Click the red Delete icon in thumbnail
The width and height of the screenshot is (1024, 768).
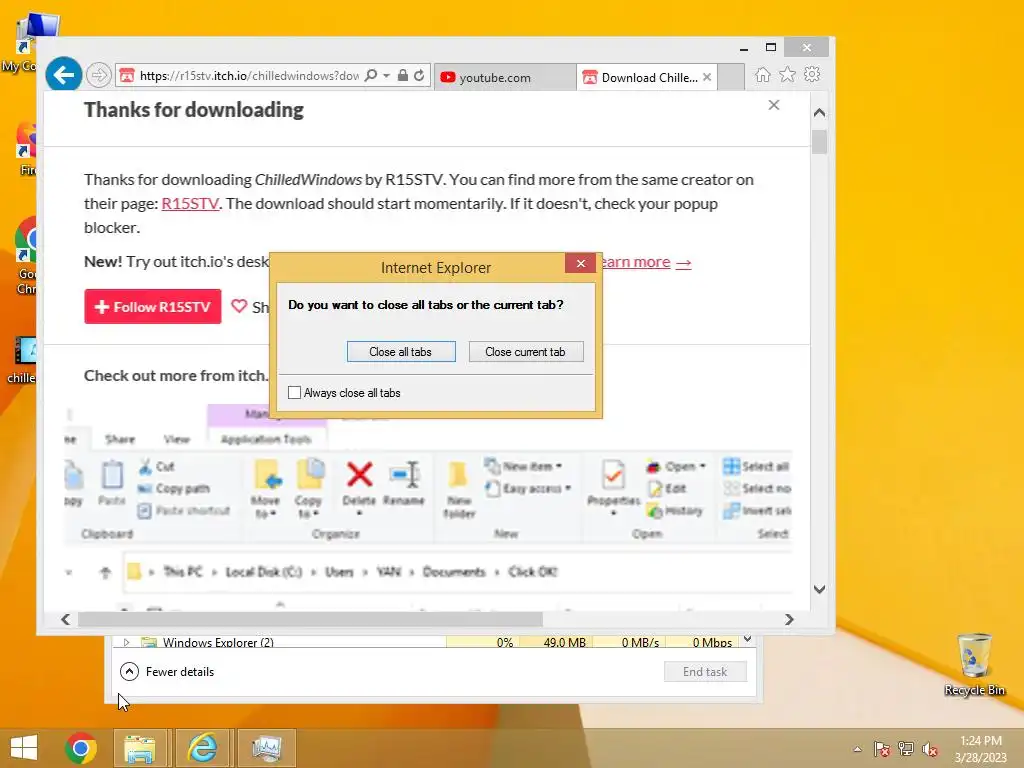[x=359, y=475]
